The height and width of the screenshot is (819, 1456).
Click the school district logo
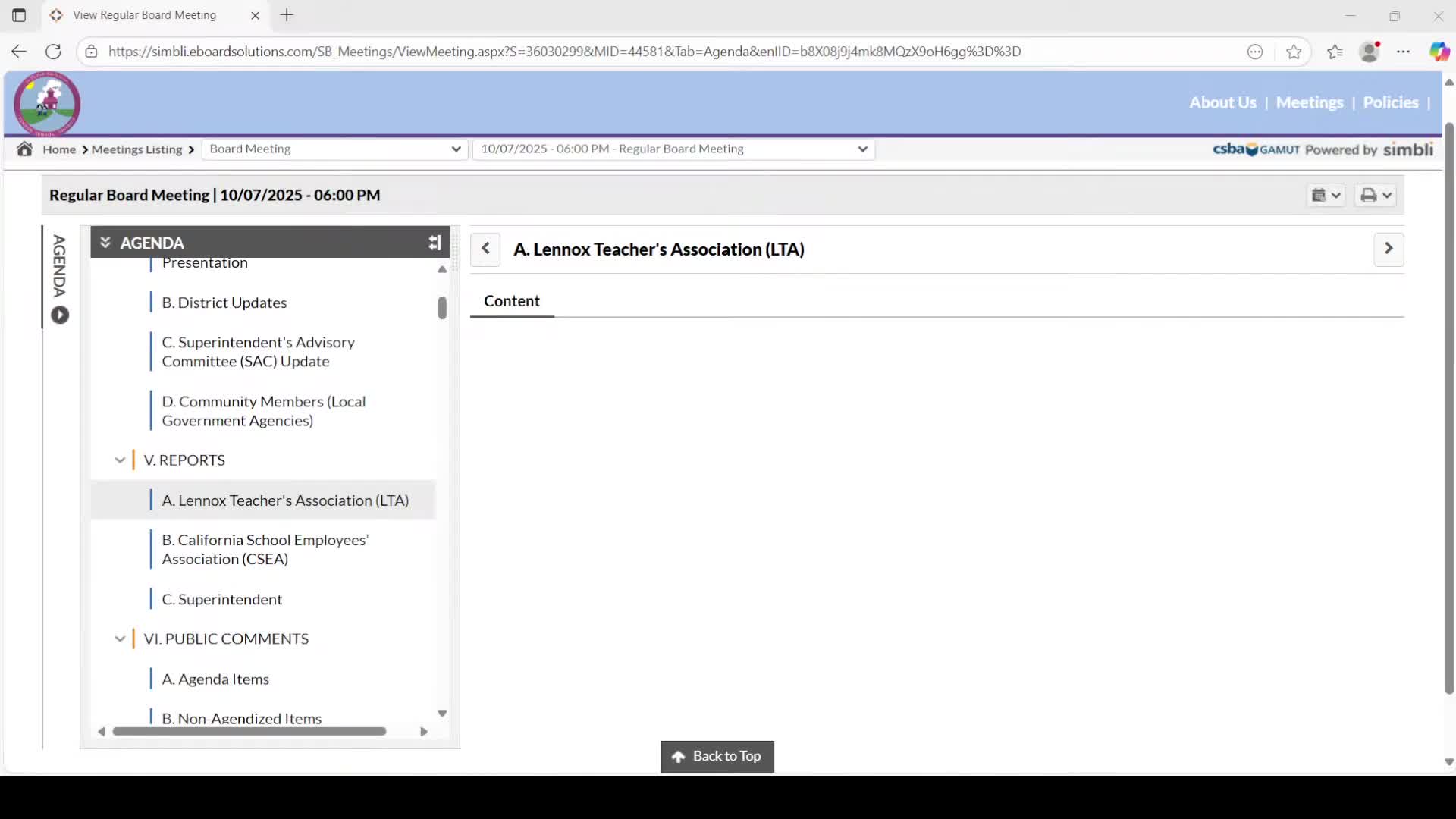(x=47, y=104)
